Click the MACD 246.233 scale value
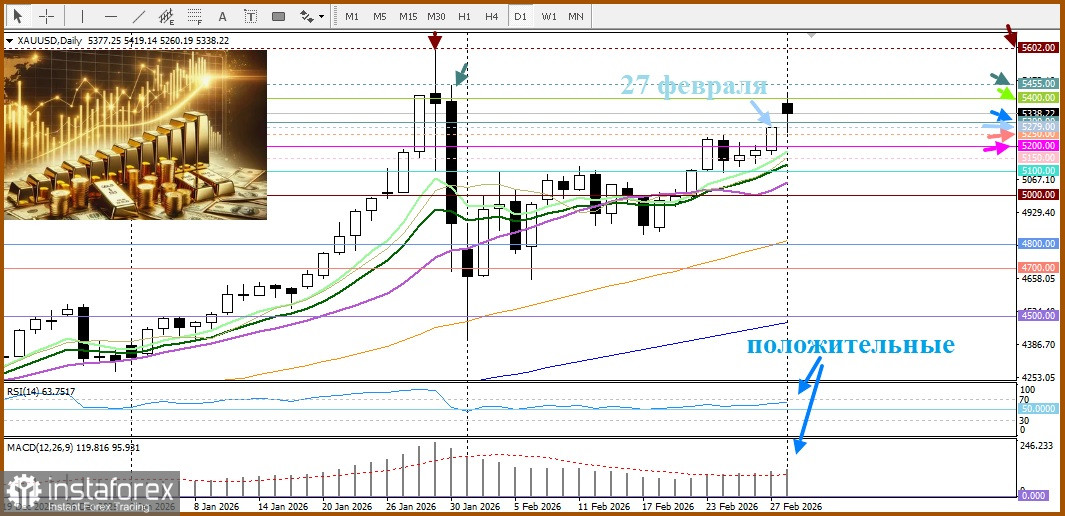This screenshot has width=1065, height=516. point(1036,446)
